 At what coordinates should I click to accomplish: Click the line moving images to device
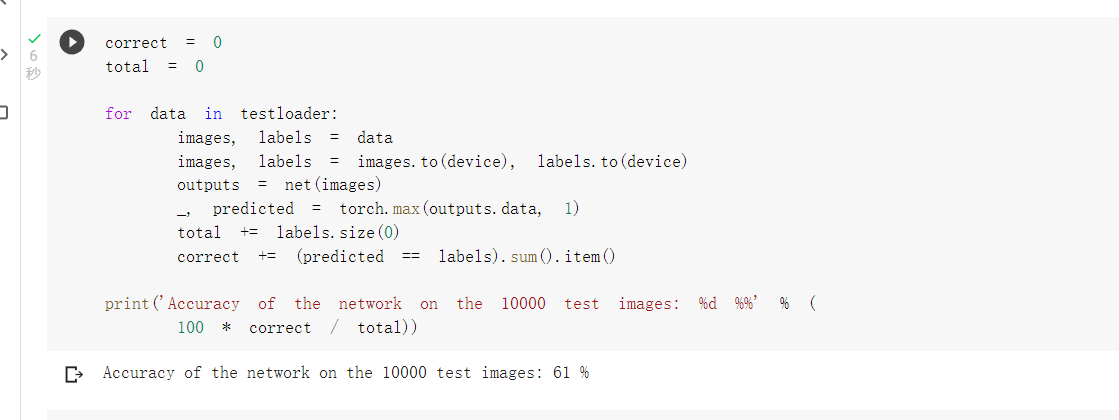pos(432,161)
